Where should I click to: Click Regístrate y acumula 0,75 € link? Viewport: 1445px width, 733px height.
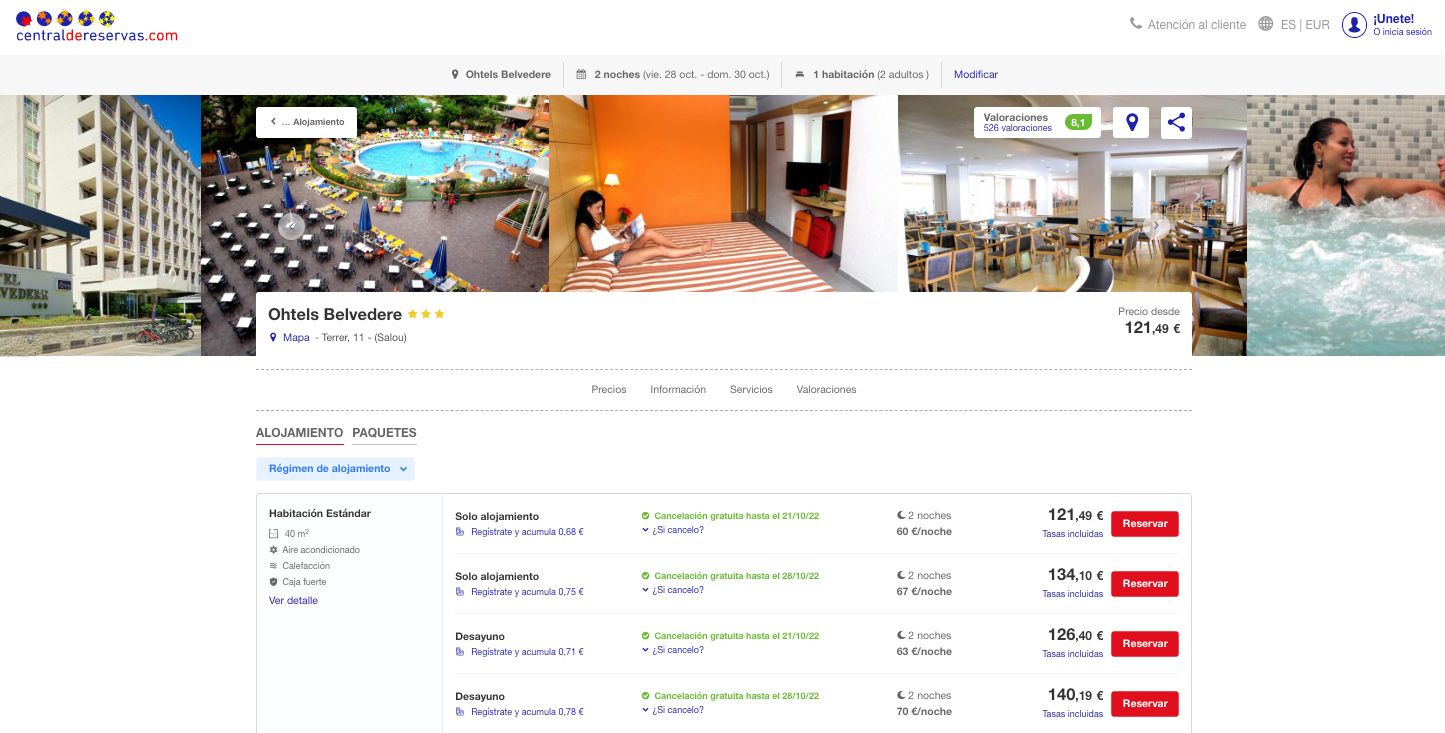[x=527, y=592]
